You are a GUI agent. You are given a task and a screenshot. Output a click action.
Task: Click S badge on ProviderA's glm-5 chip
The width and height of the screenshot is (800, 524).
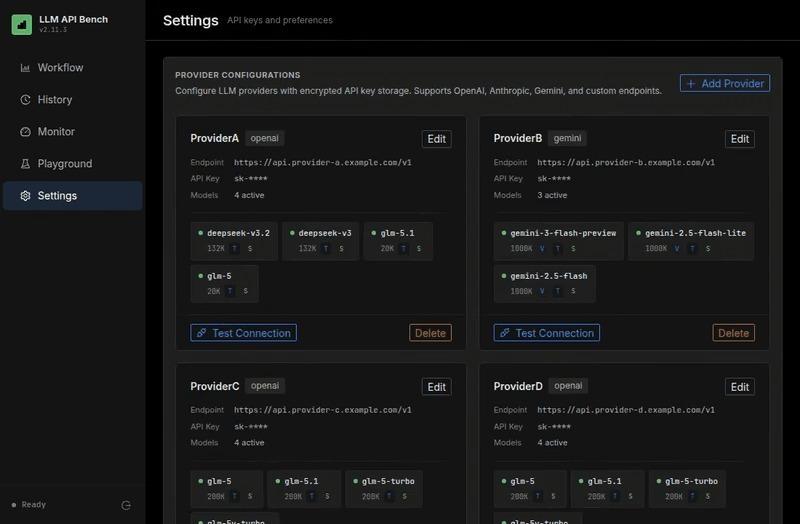click(x=245, y=291)
